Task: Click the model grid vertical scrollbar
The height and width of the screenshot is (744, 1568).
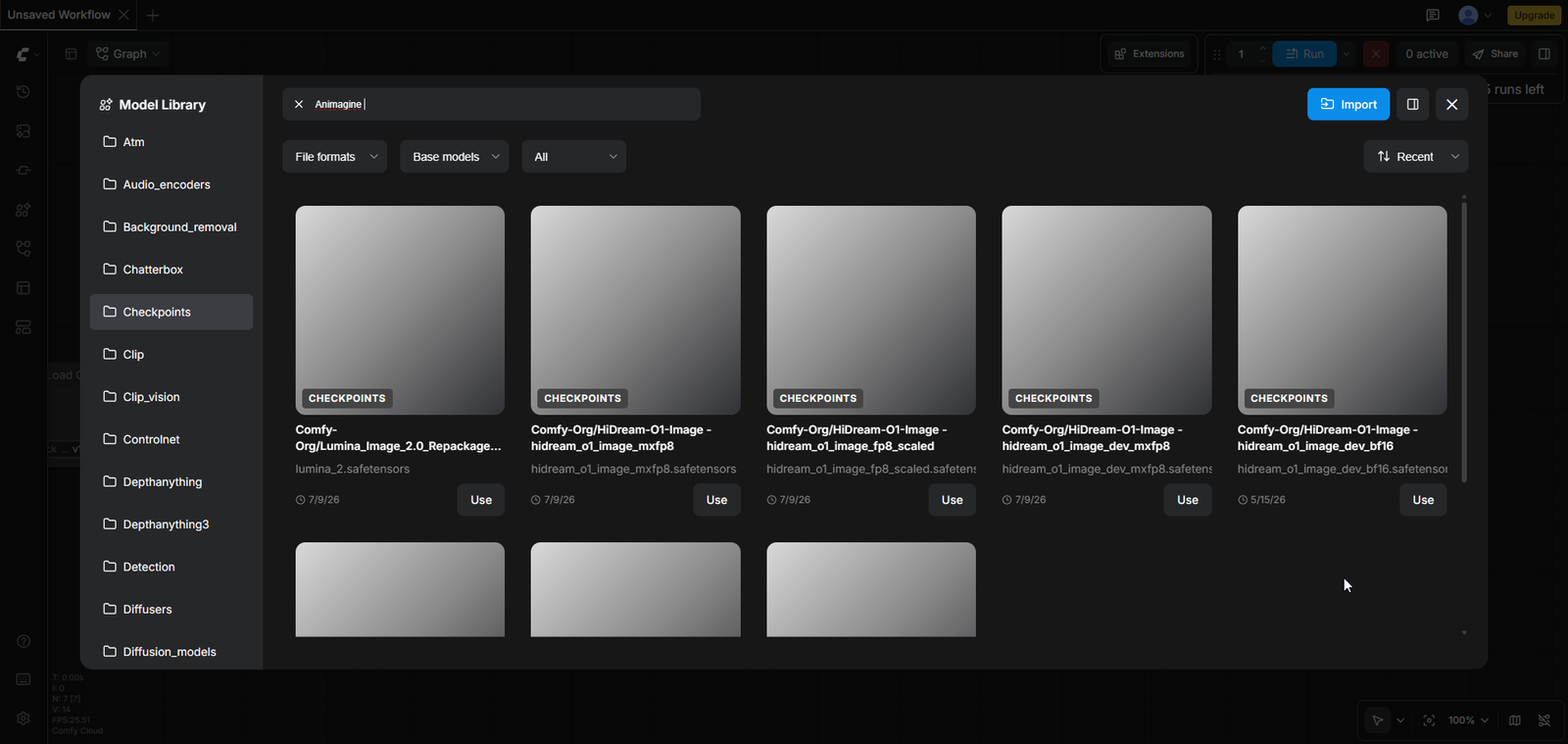Action: tap(1464, 341)
